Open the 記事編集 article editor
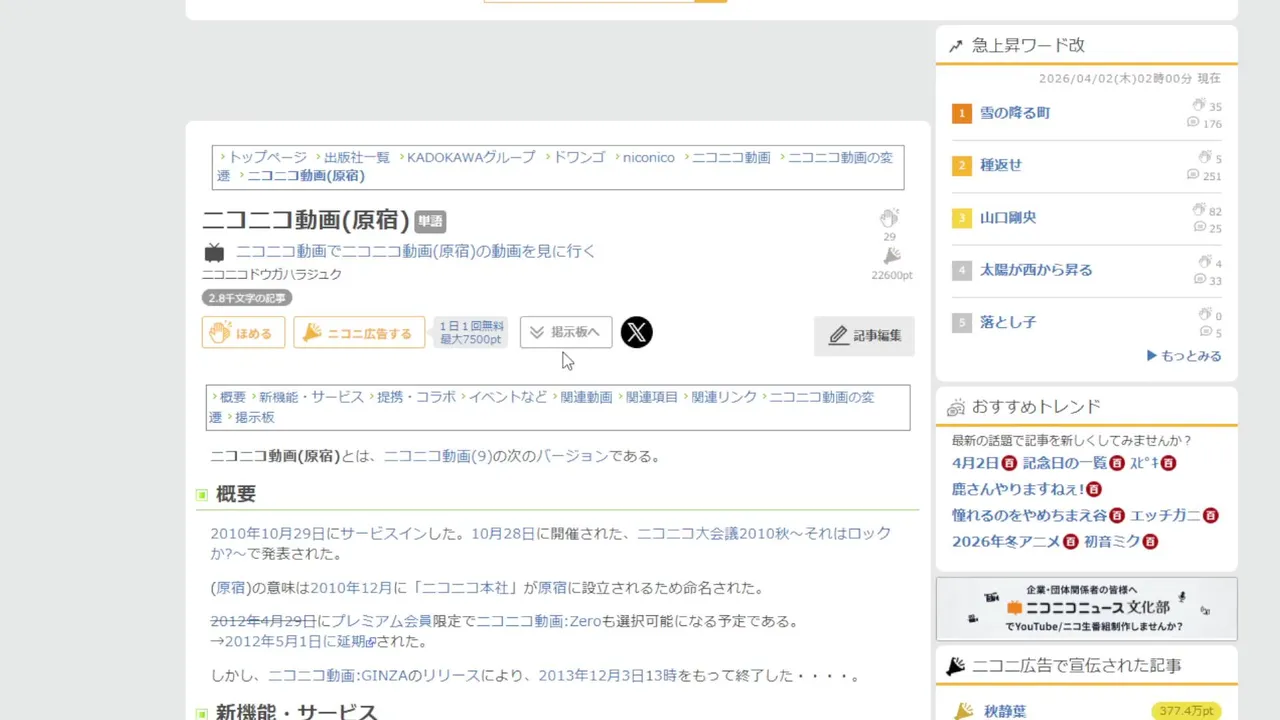Image resolution: width=1280 pixels, height=720 pixels. [864, 336]
